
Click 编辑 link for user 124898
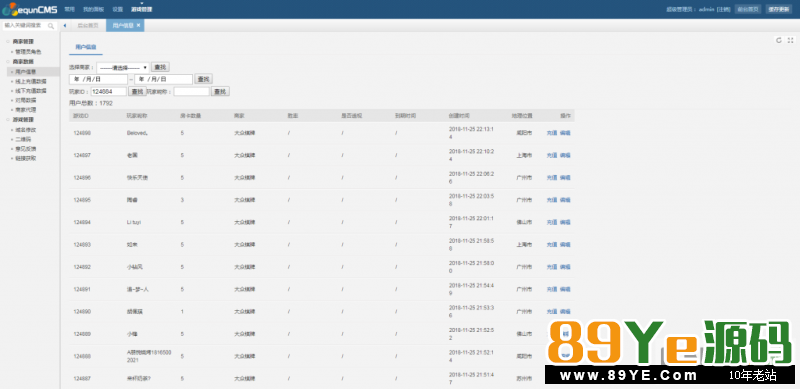565,133
